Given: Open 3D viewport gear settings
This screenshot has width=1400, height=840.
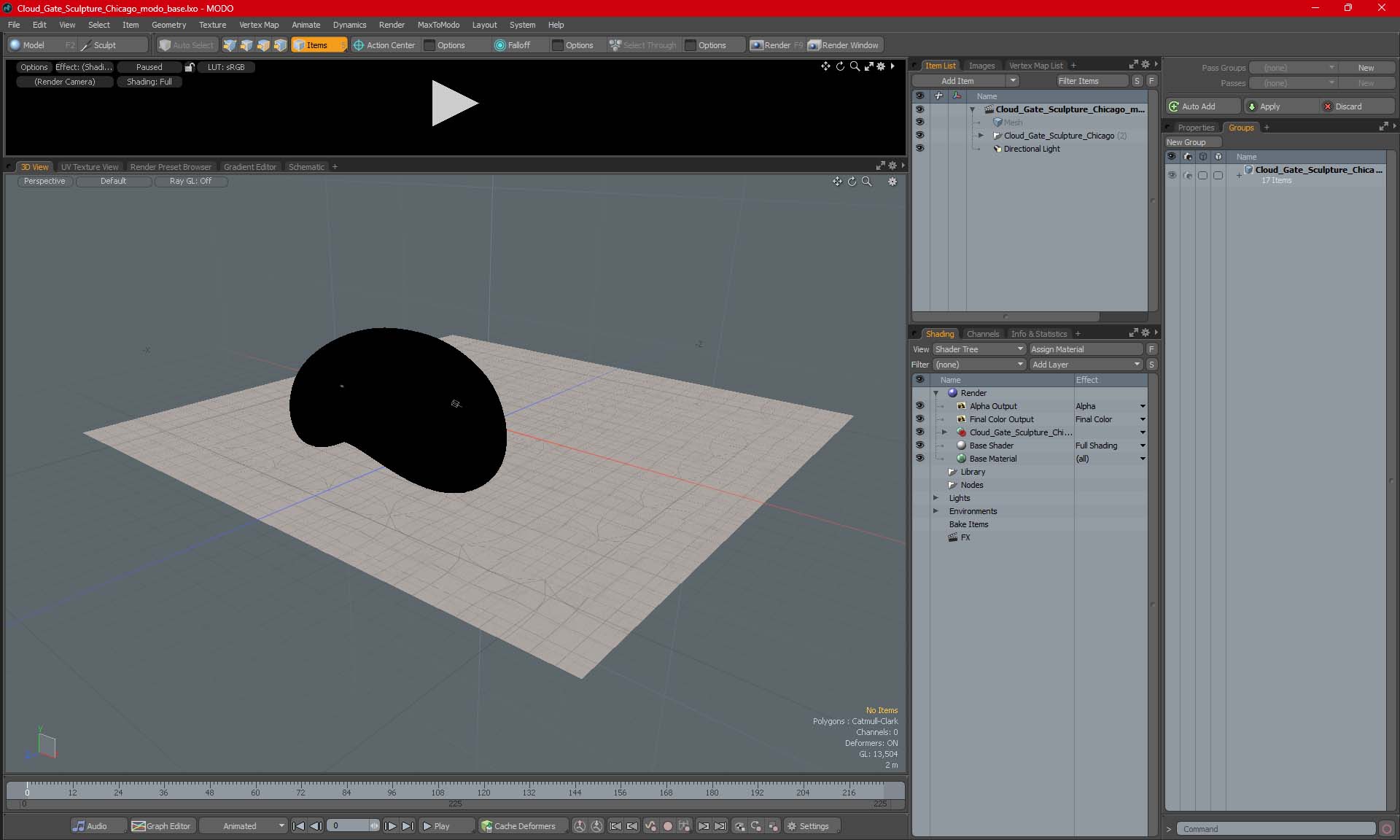Looking at the screenshot, I should [x=892, y=182].
